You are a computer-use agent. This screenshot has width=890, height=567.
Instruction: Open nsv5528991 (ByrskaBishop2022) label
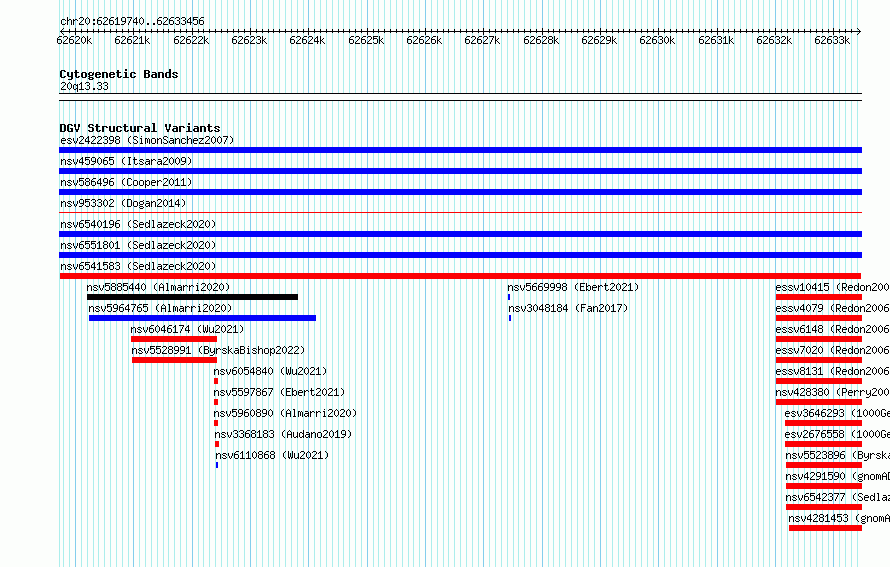tap(218, 350)
